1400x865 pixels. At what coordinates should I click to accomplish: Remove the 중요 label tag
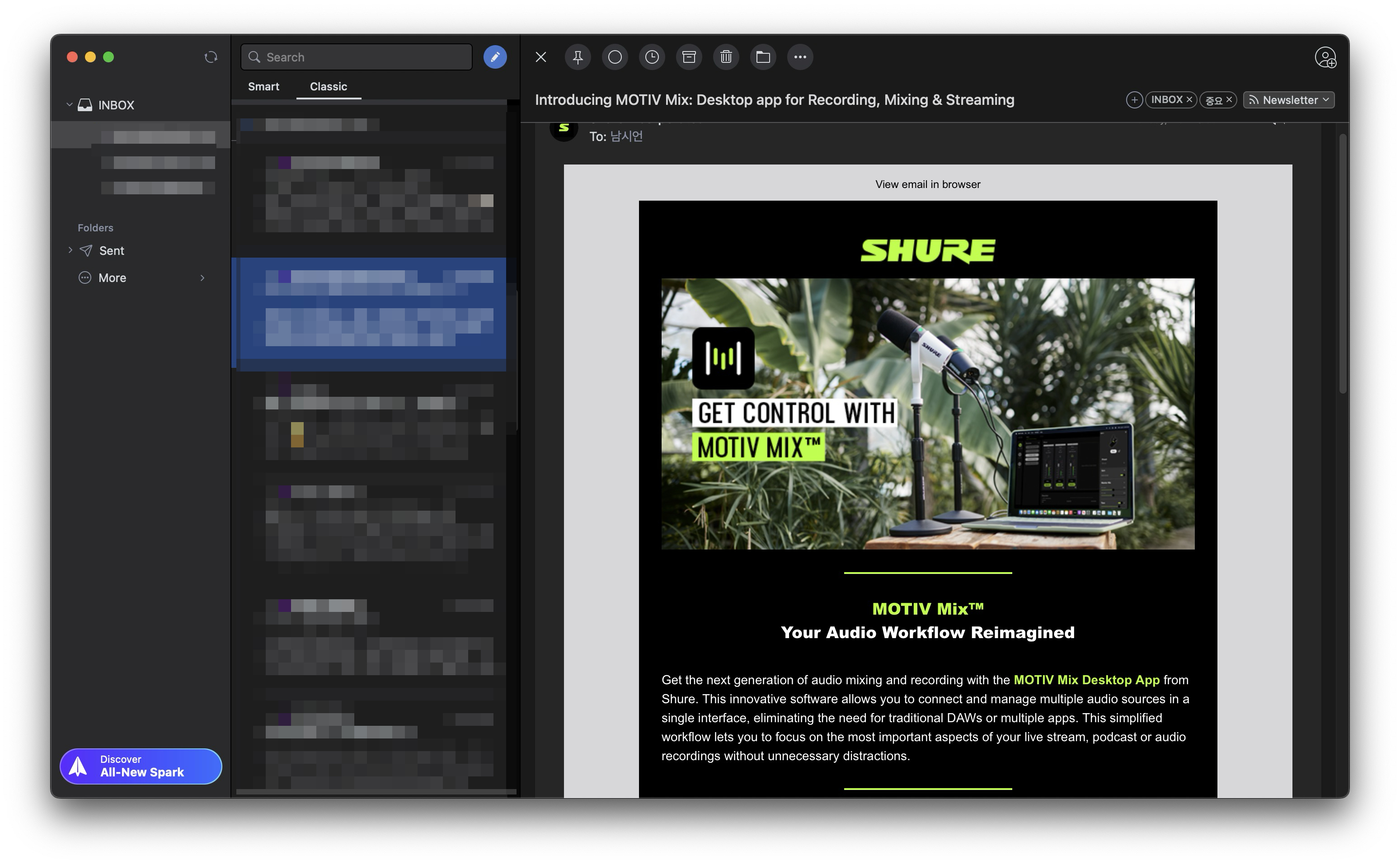point(1229,99)
